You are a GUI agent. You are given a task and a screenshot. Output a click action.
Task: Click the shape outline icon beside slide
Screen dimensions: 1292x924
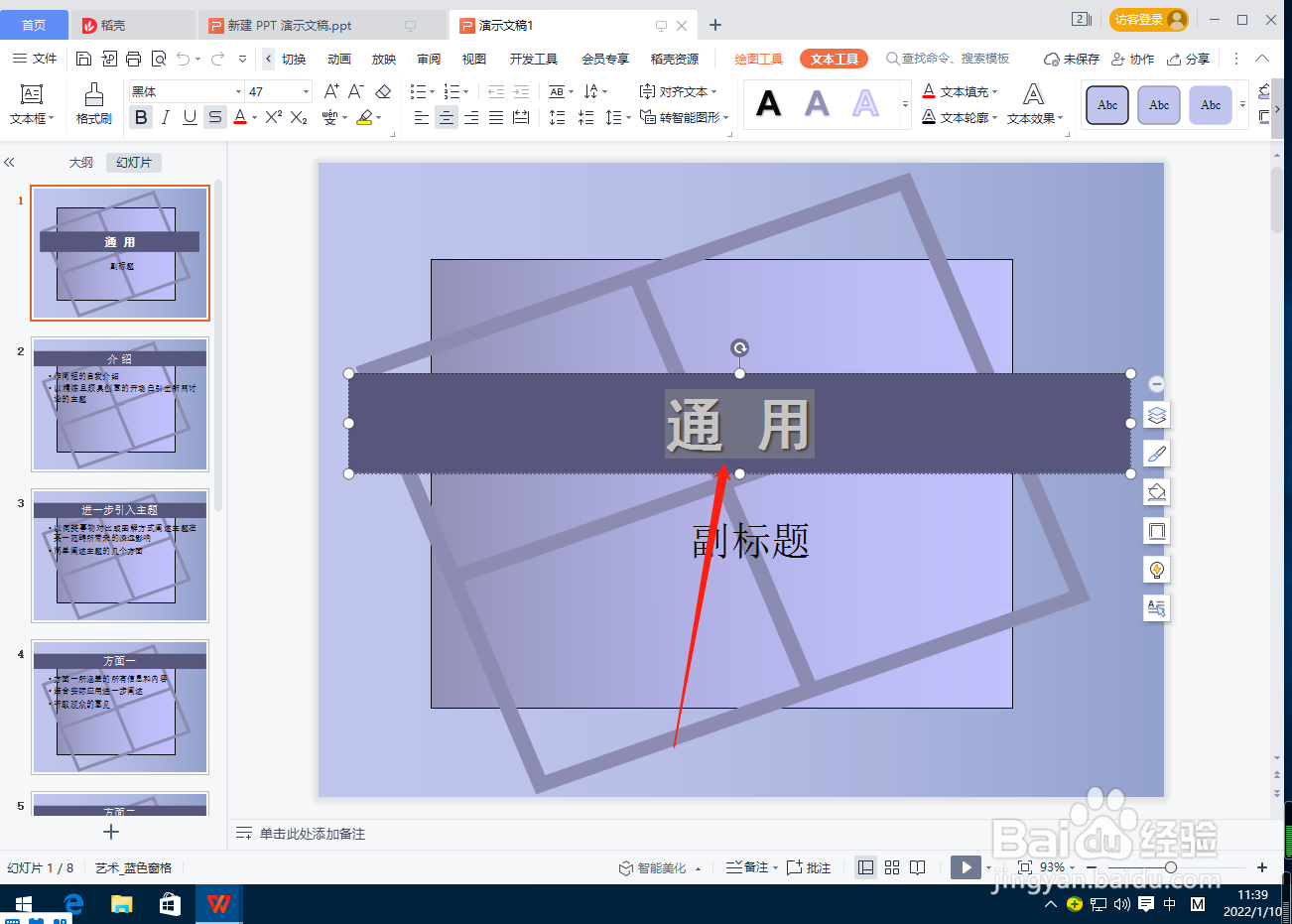click(x=1156, y=531)
